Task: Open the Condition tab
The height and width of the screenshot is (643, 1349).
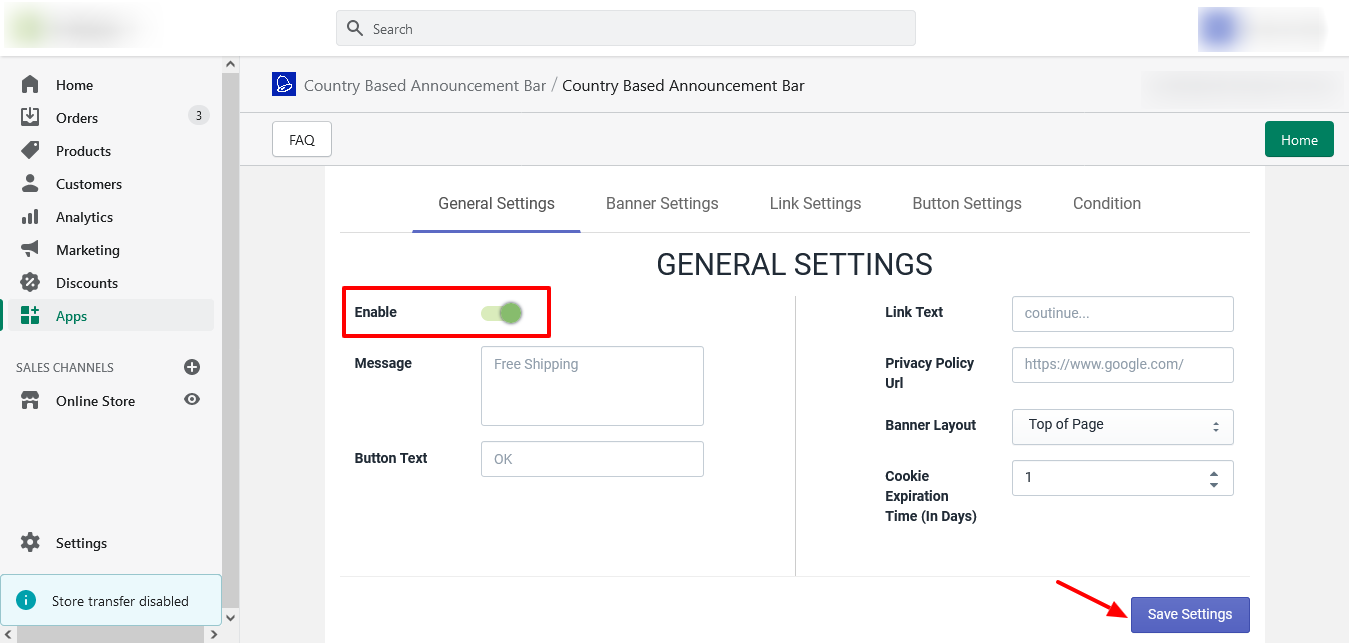Action: pos(1106,203)
